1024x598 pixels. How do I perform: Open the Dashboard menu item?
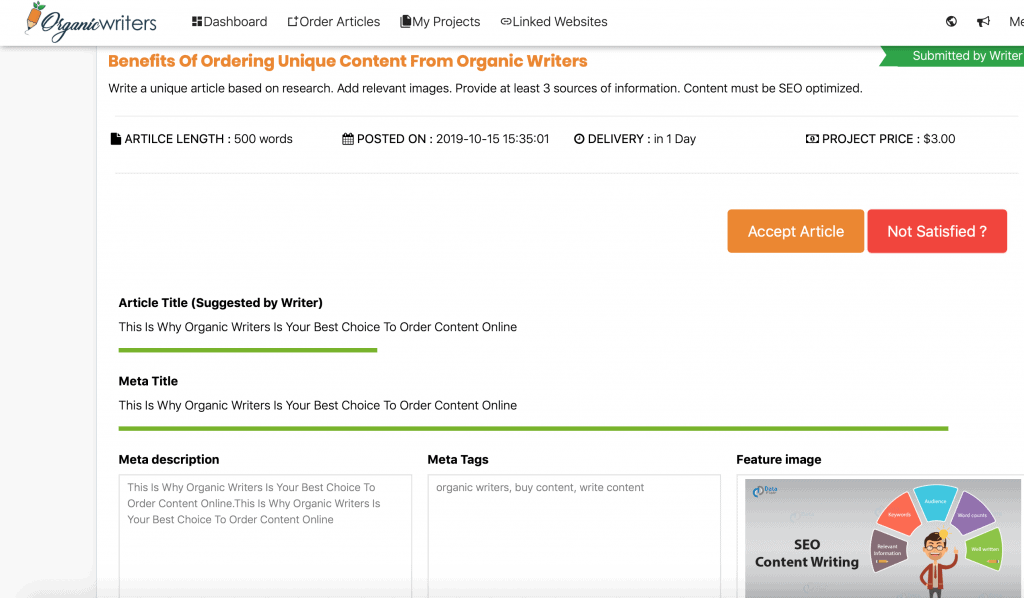click(x=229, y=22)
